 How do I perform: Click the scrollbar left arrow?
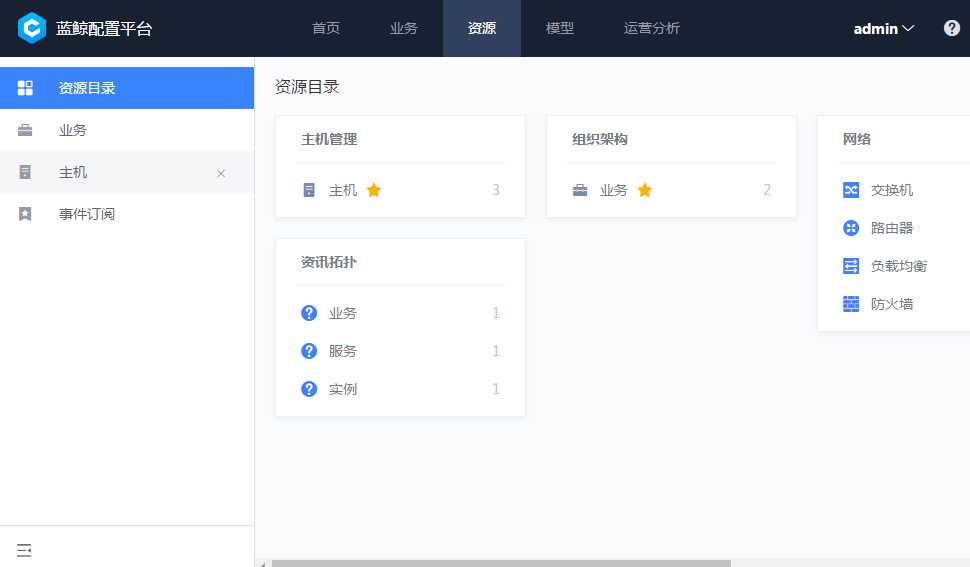point(263,564)
